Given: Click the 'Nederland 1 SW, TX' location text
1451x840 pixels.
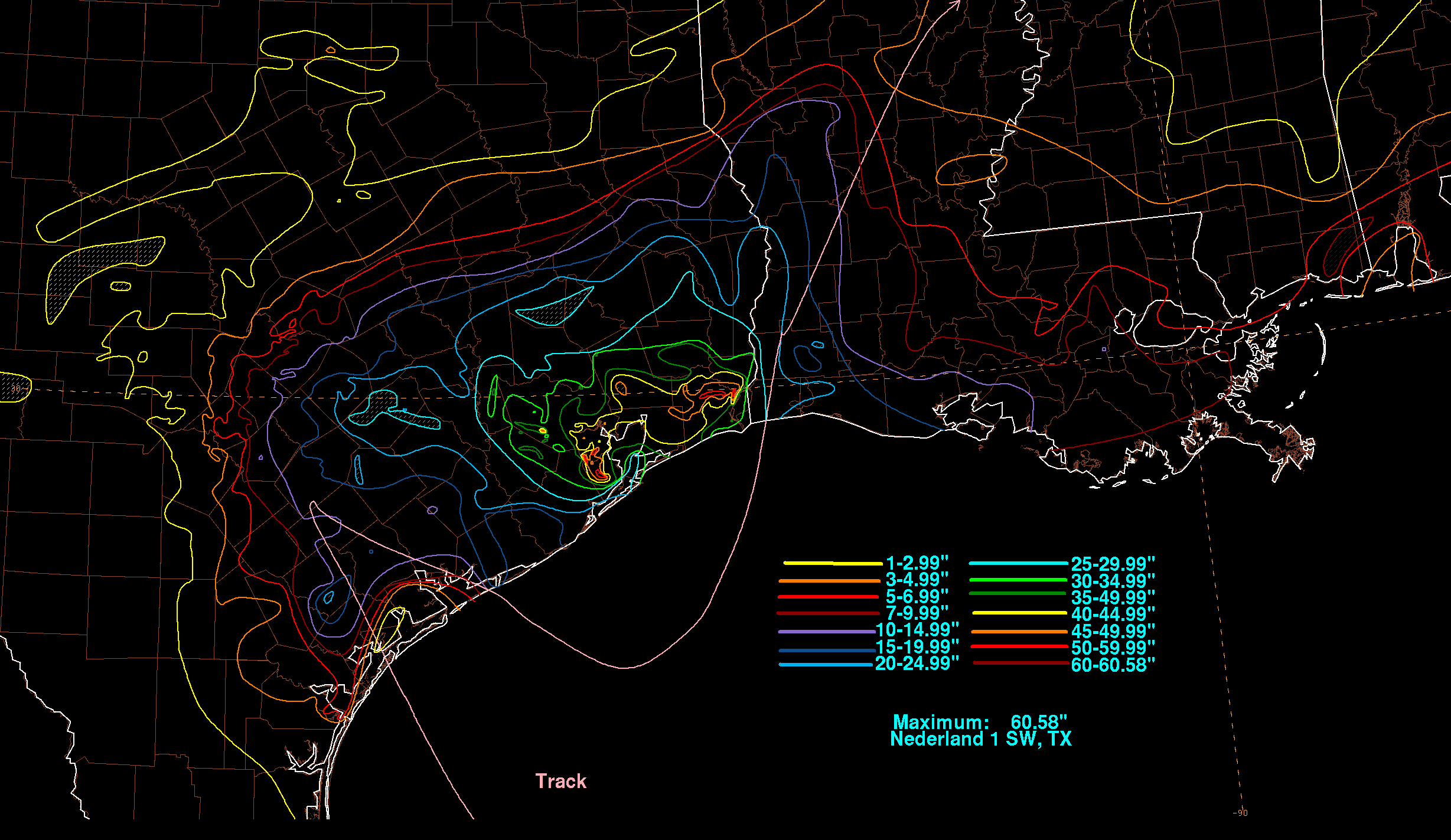Looking at the screenshot, I should (980, 739).
